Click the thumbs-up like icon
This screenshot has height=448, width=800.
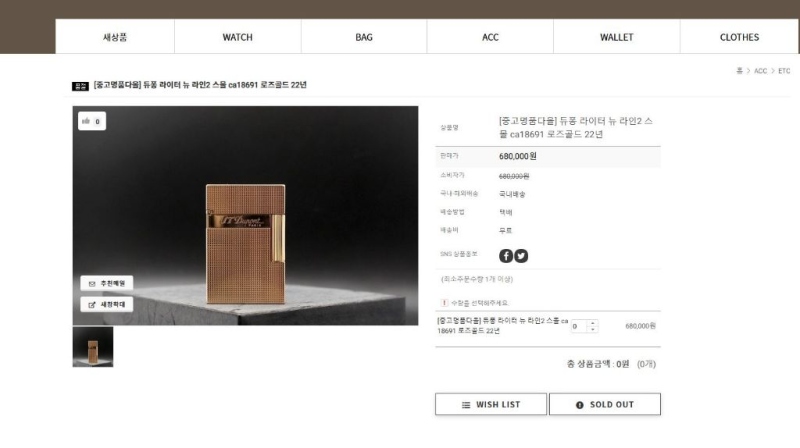(x=86, y=121)
